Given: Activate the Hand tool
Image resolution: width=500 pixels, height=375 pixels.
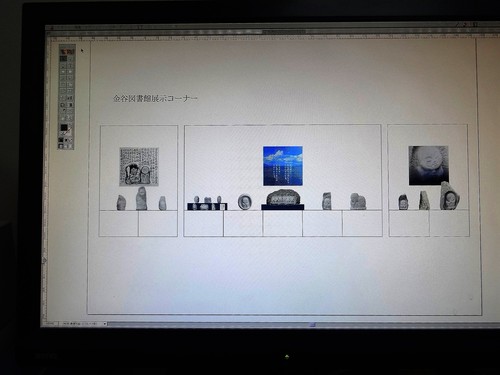Looking at the screenshot, I should 63,118.
